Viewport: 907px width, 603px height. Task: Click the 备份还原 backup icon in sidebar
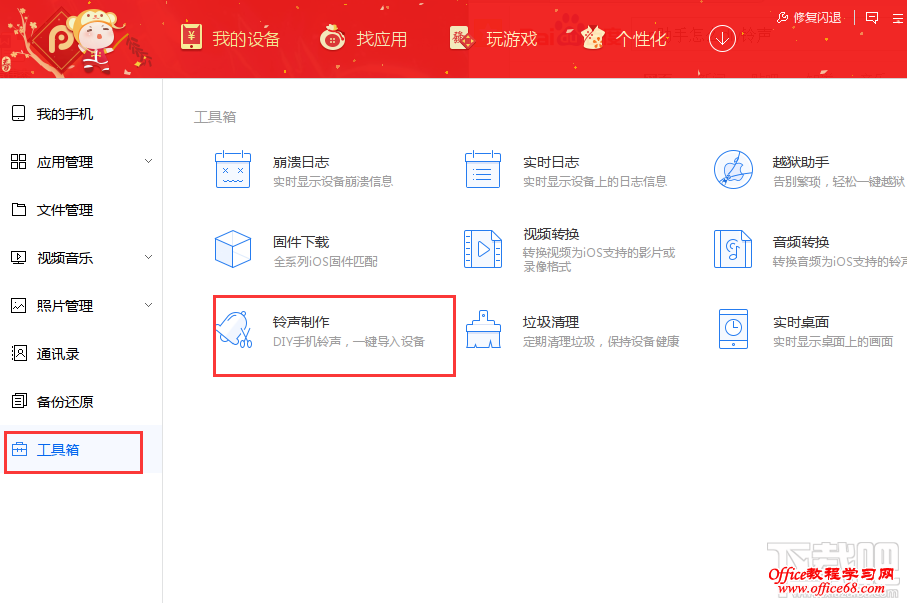pos(19,401)
